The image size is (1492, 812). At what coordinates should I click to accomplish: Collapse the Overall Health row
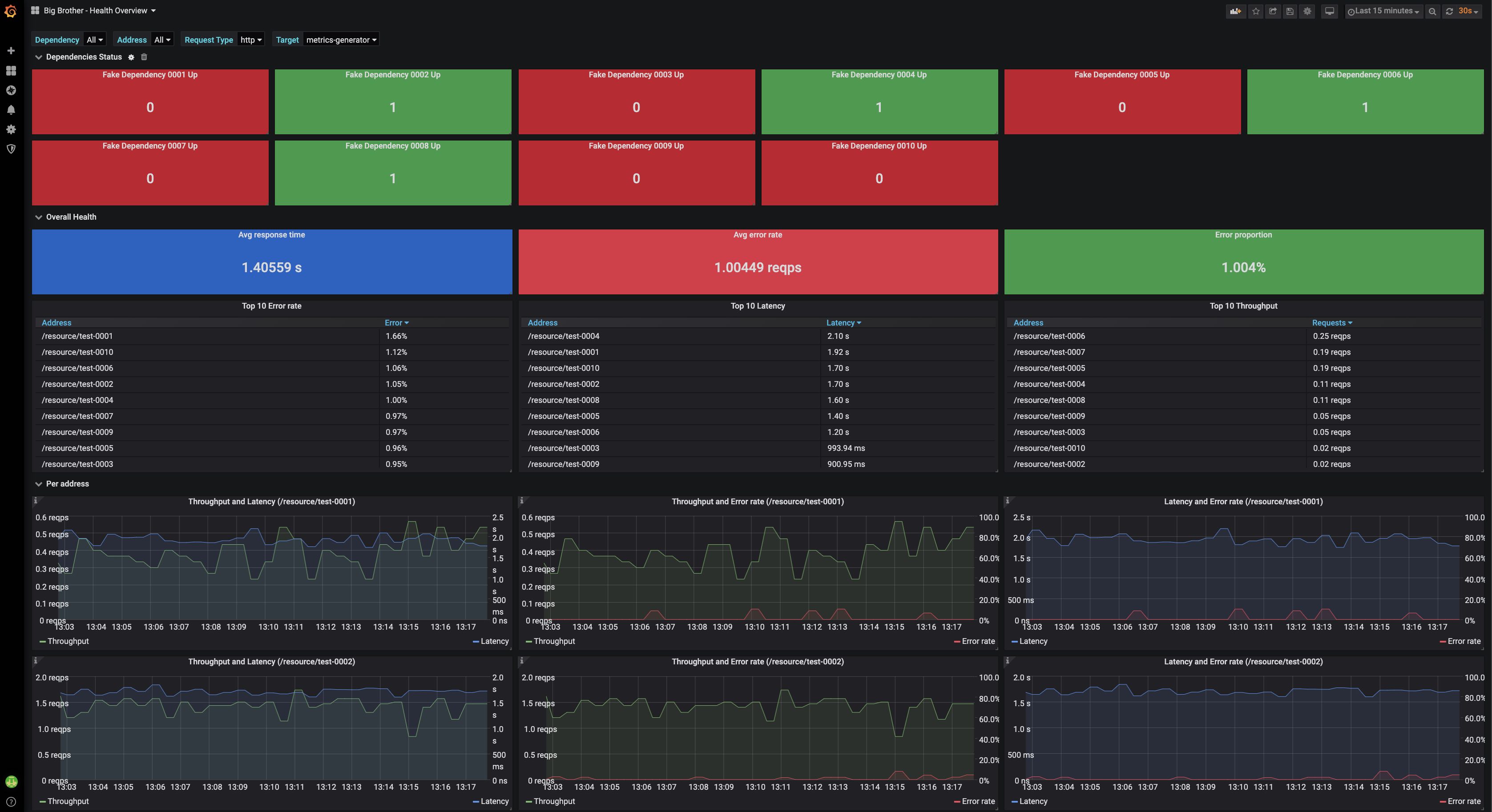coord(71,217)
